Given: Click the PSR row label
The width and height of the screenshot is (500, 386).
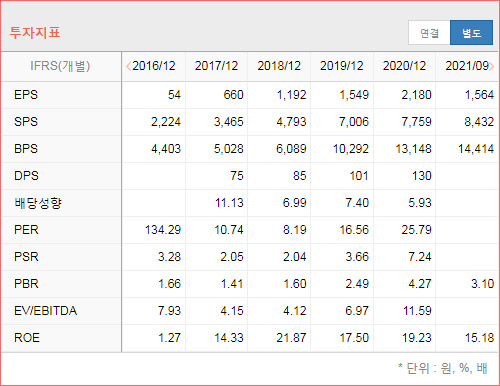Looking at the screenshot, I should click(26, 257).
